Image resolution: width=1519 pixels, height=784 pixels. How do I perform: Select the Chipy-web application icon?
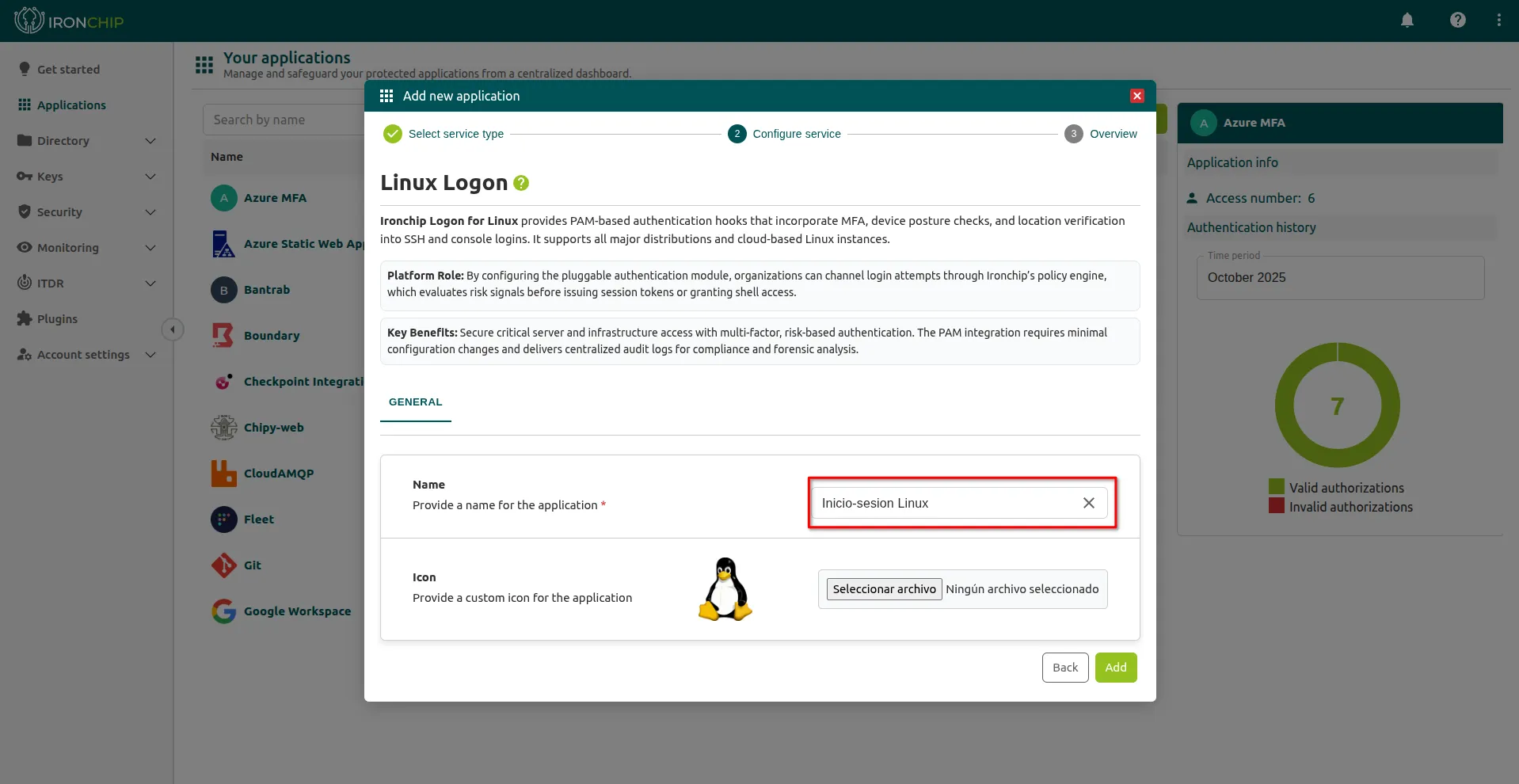224,428
